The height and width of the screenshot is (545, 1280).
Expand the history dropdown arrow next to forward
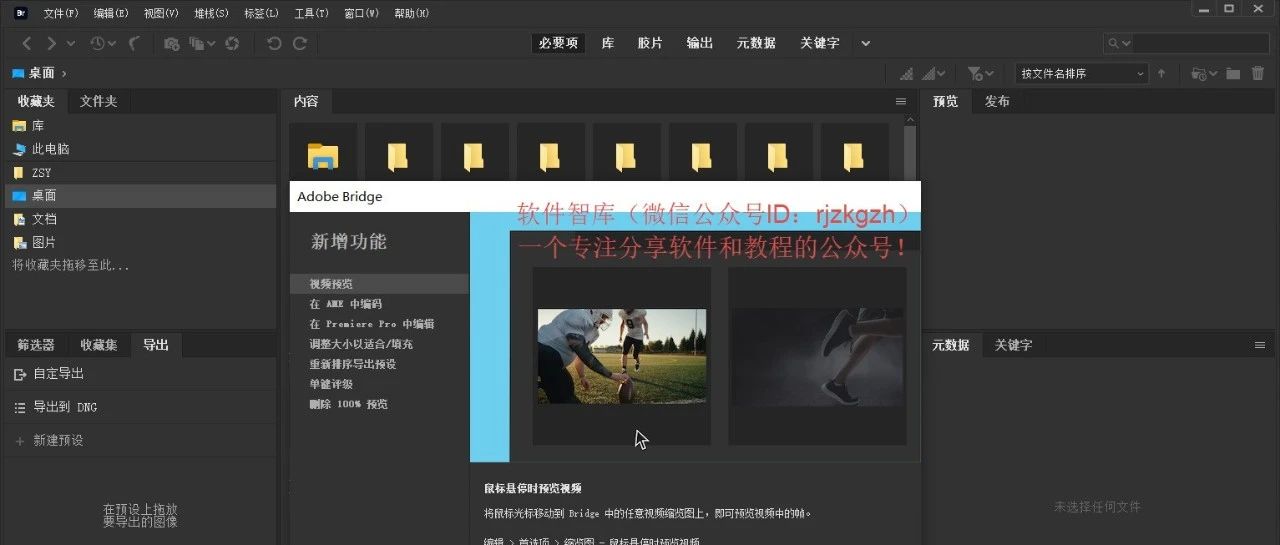pos(70,43)
